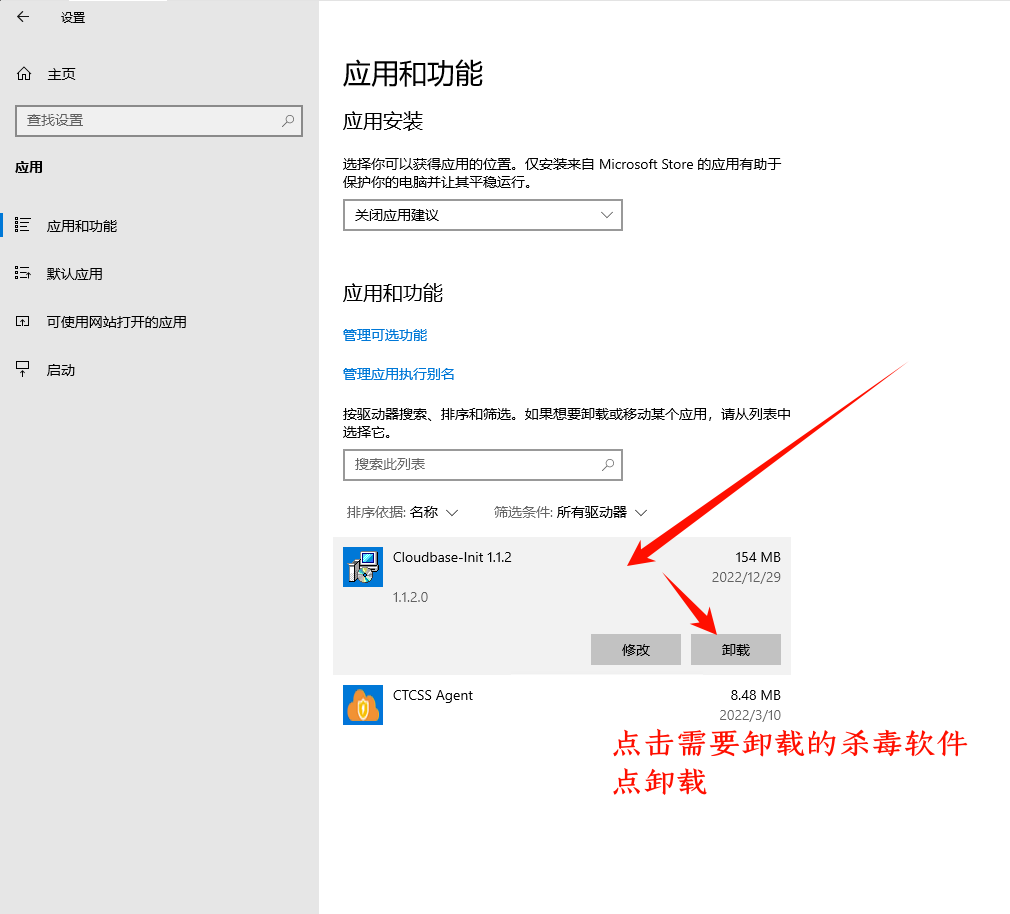
Task: Open the 管理应用执行别名 link
Action: click(x=399, y=374)
